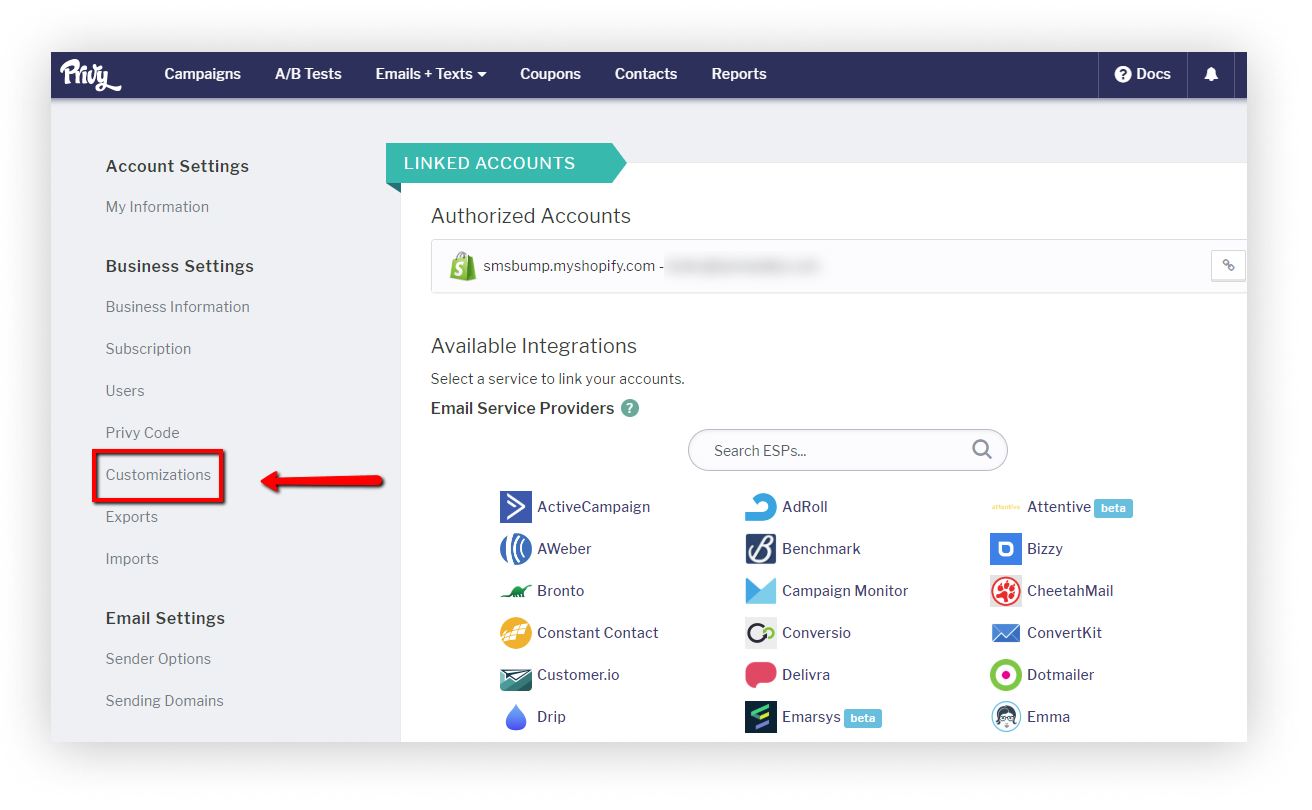This screenshot has width=1312, height=810.
Task: Select the ActiveCampaign integration name
Action: click(x=594, y=507)
